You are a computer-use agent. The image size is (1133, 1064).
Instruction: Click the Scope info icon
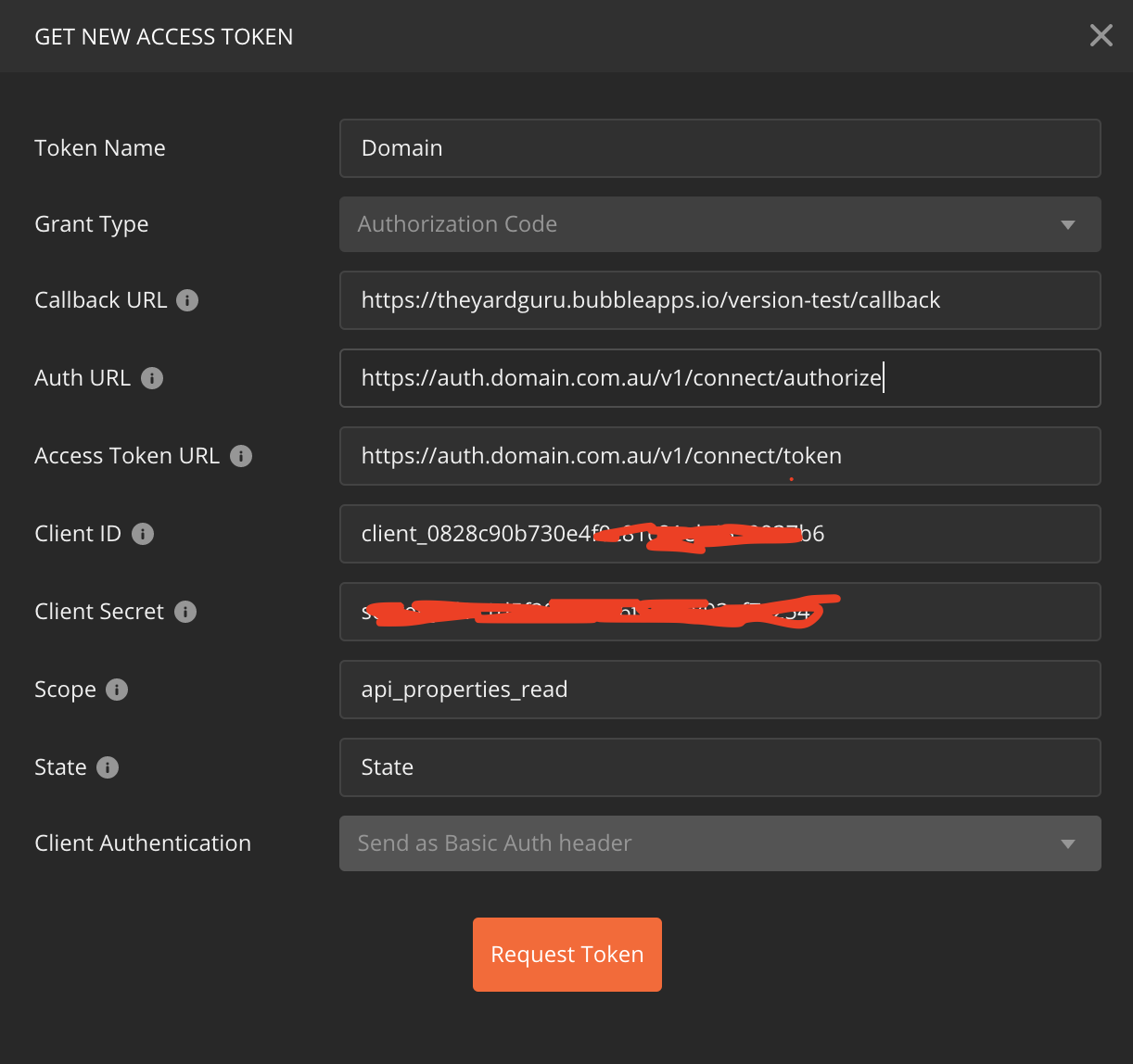[x=117, y=690]
